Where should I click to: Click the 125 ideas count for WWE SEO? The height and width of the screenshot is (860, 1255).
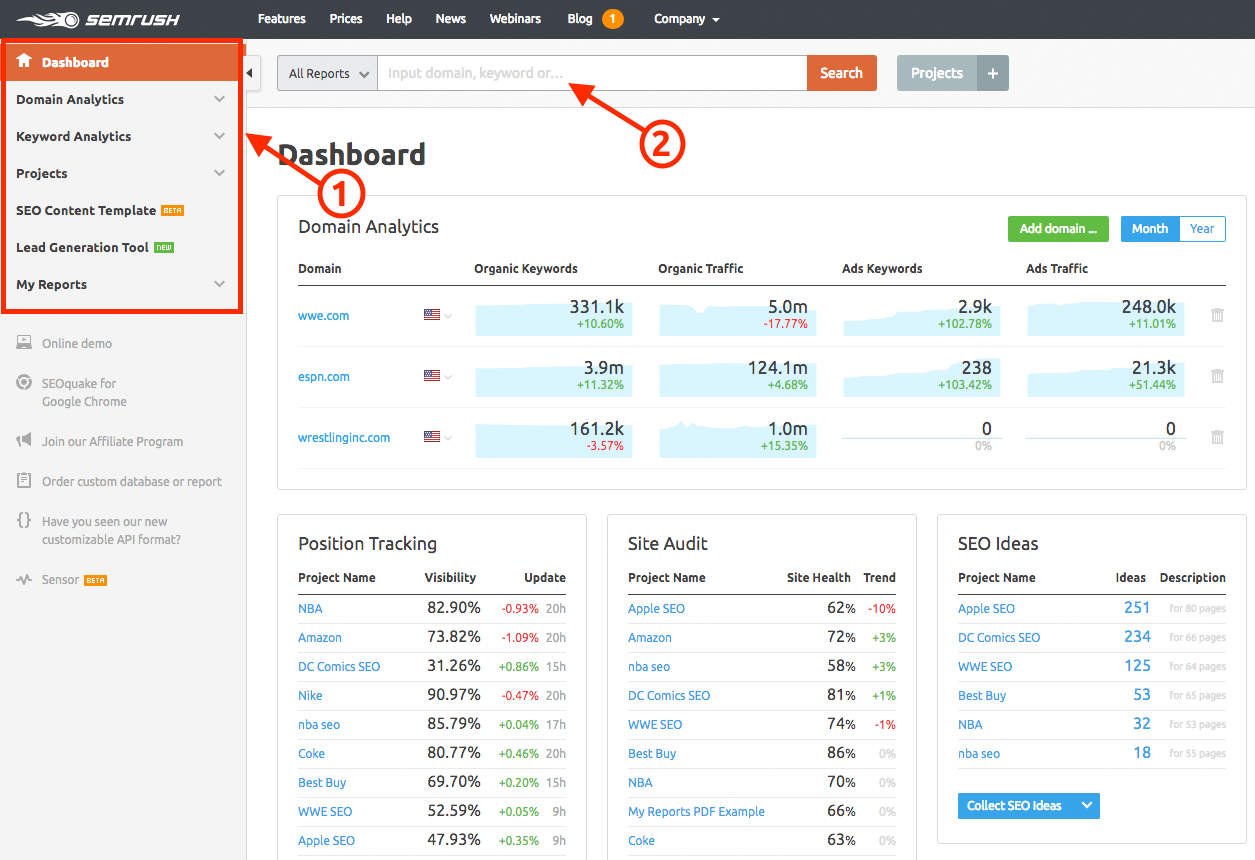click(1137, 665)
